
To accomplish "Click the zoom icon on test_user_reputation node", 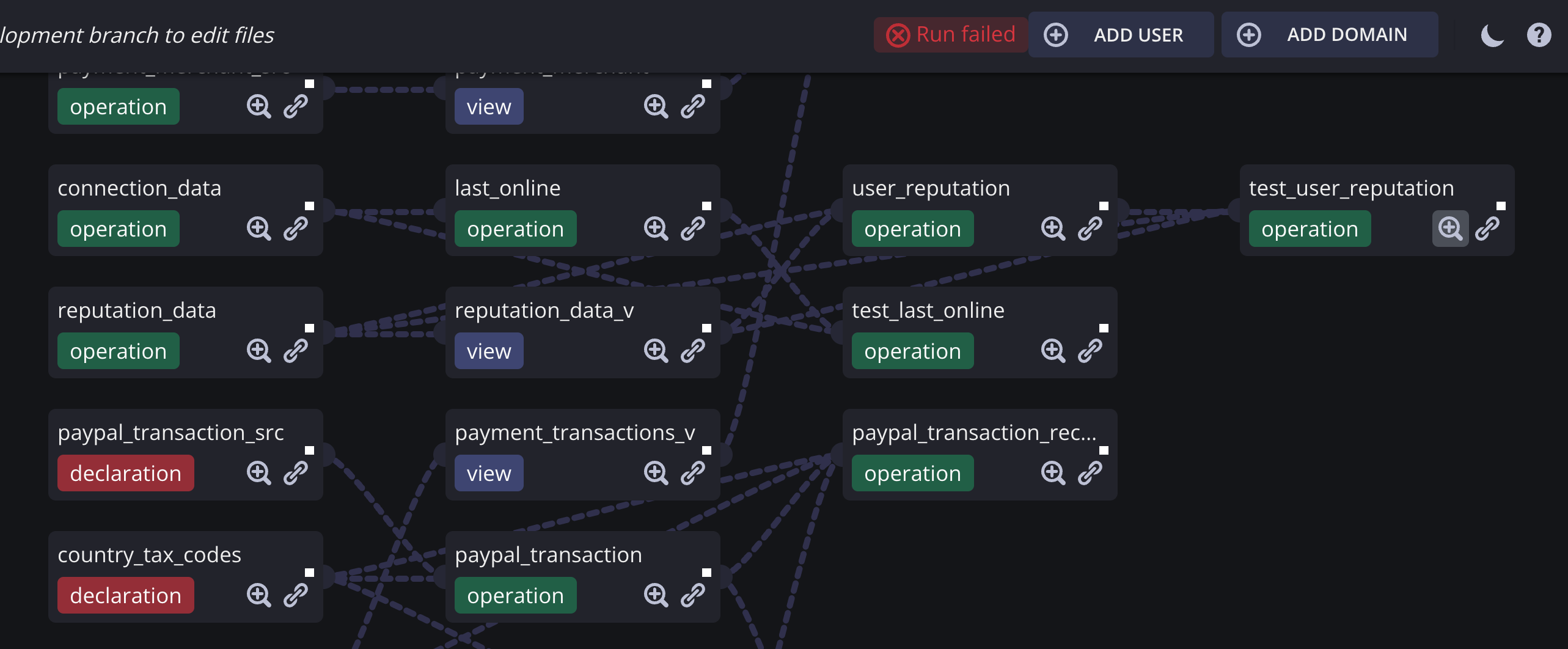I will (1450, 229).
